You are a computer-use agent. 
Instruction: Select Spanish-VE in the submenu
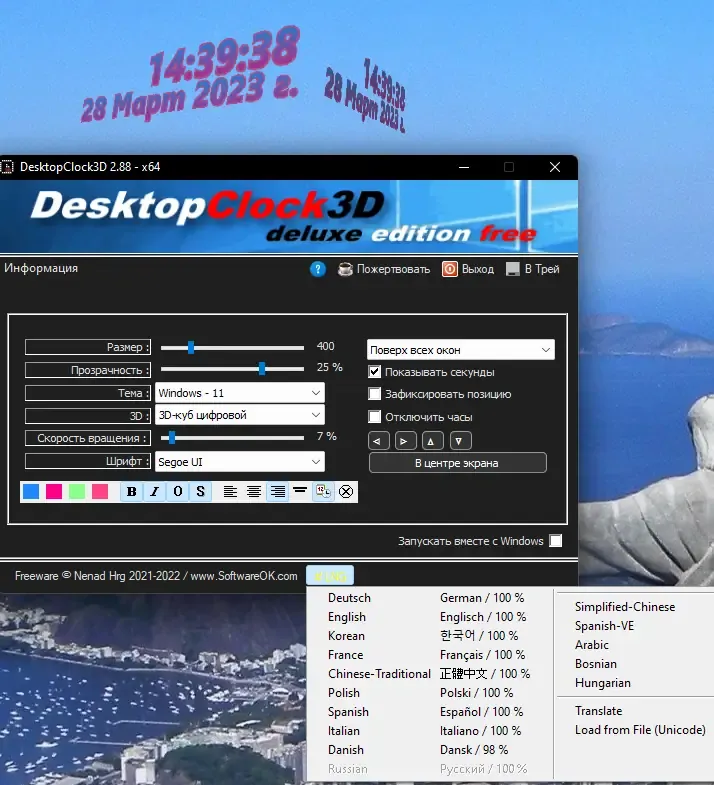pos(604,626)
